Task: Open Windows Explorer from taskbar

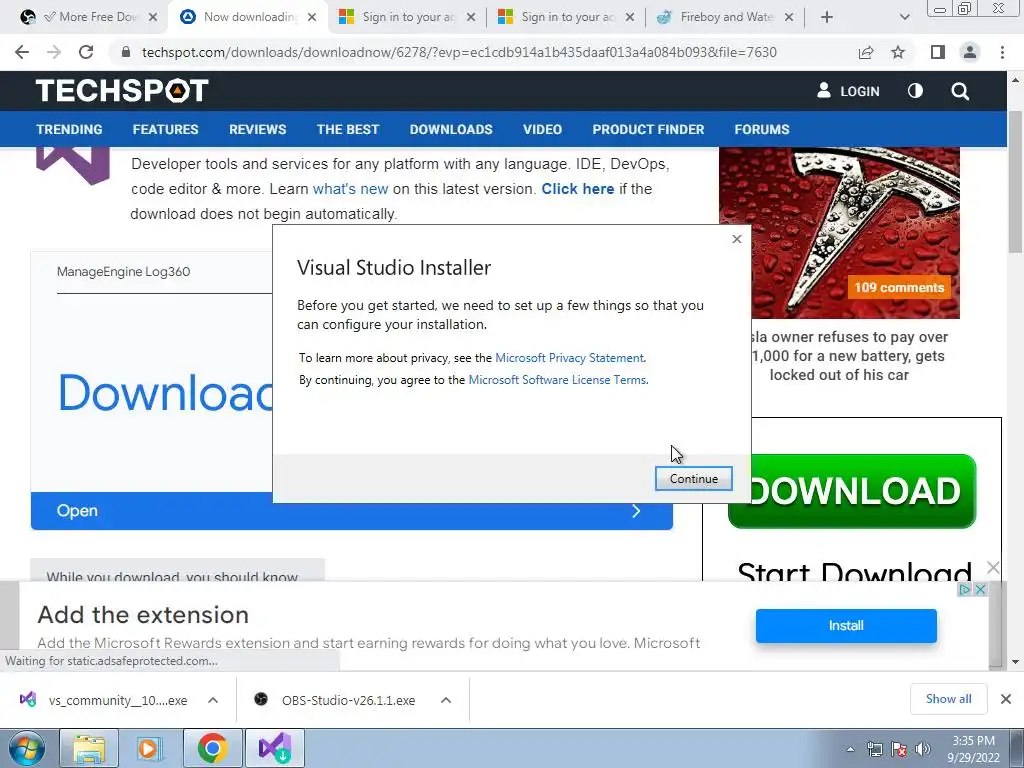Action: click(89, 748)
